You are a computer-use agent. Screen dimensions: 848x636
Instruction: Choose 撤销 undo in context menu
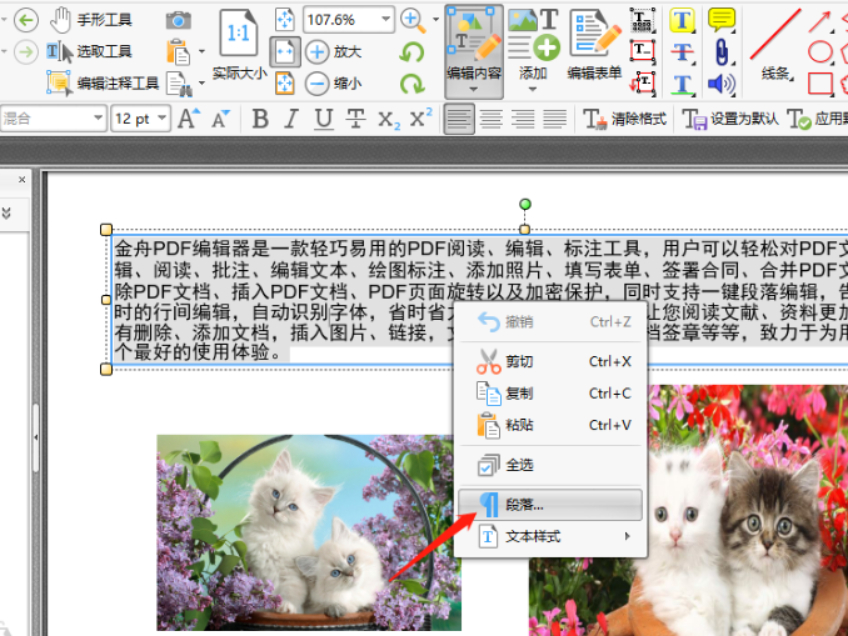click(x=551, y=322)
